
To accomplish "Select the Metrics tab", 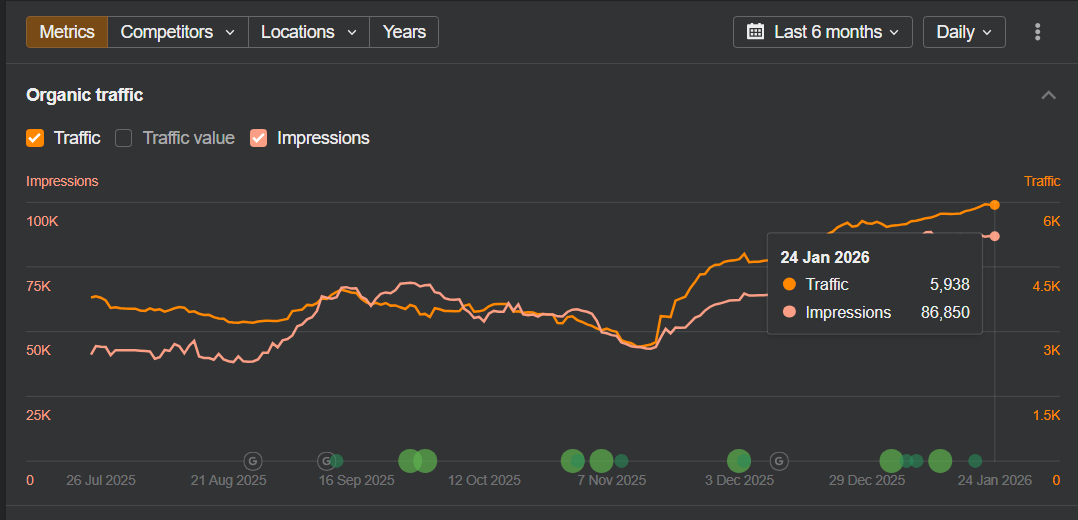I will click(67, 32).
